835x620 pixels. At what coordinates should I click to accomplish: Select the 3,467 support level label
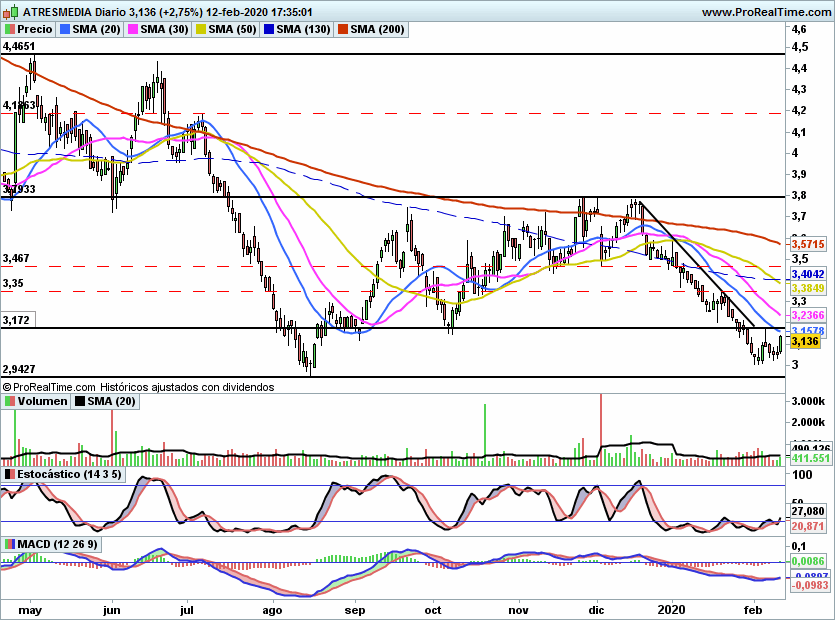point(16,258)
